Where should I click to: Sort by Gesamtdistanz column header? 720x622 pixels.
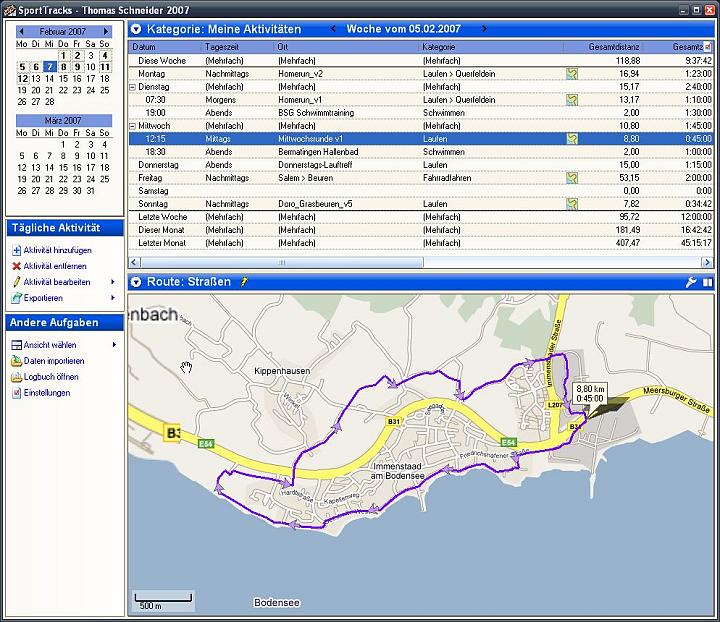[x=602, y=47]
